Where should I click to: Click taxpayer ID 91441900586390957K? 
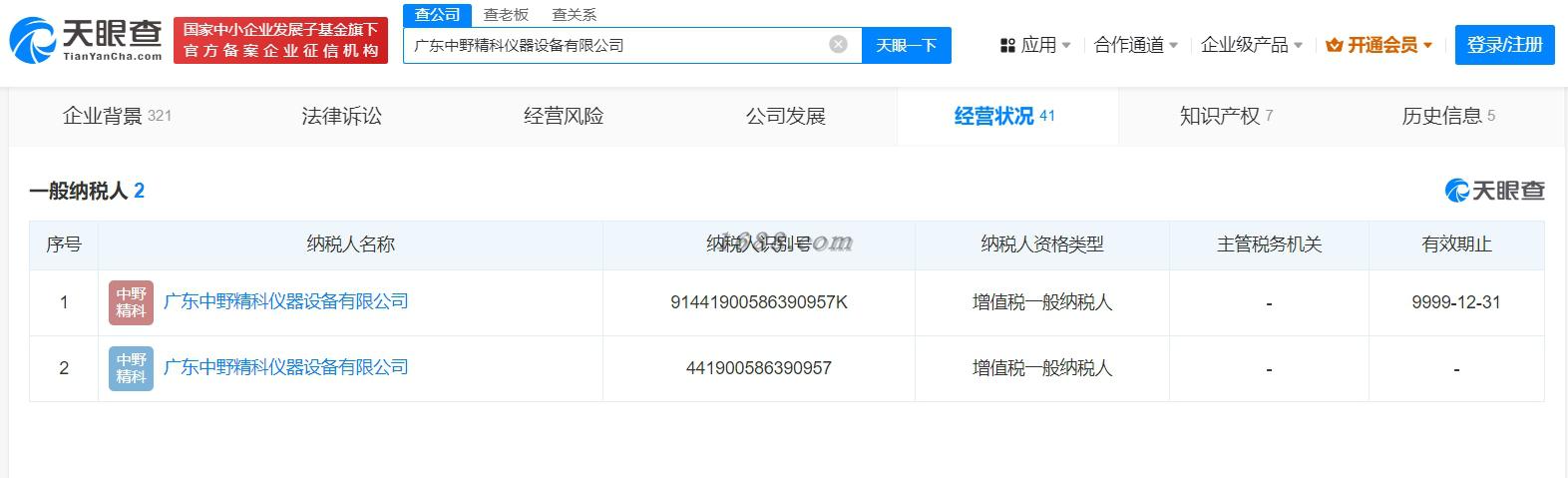click(759, 302)
